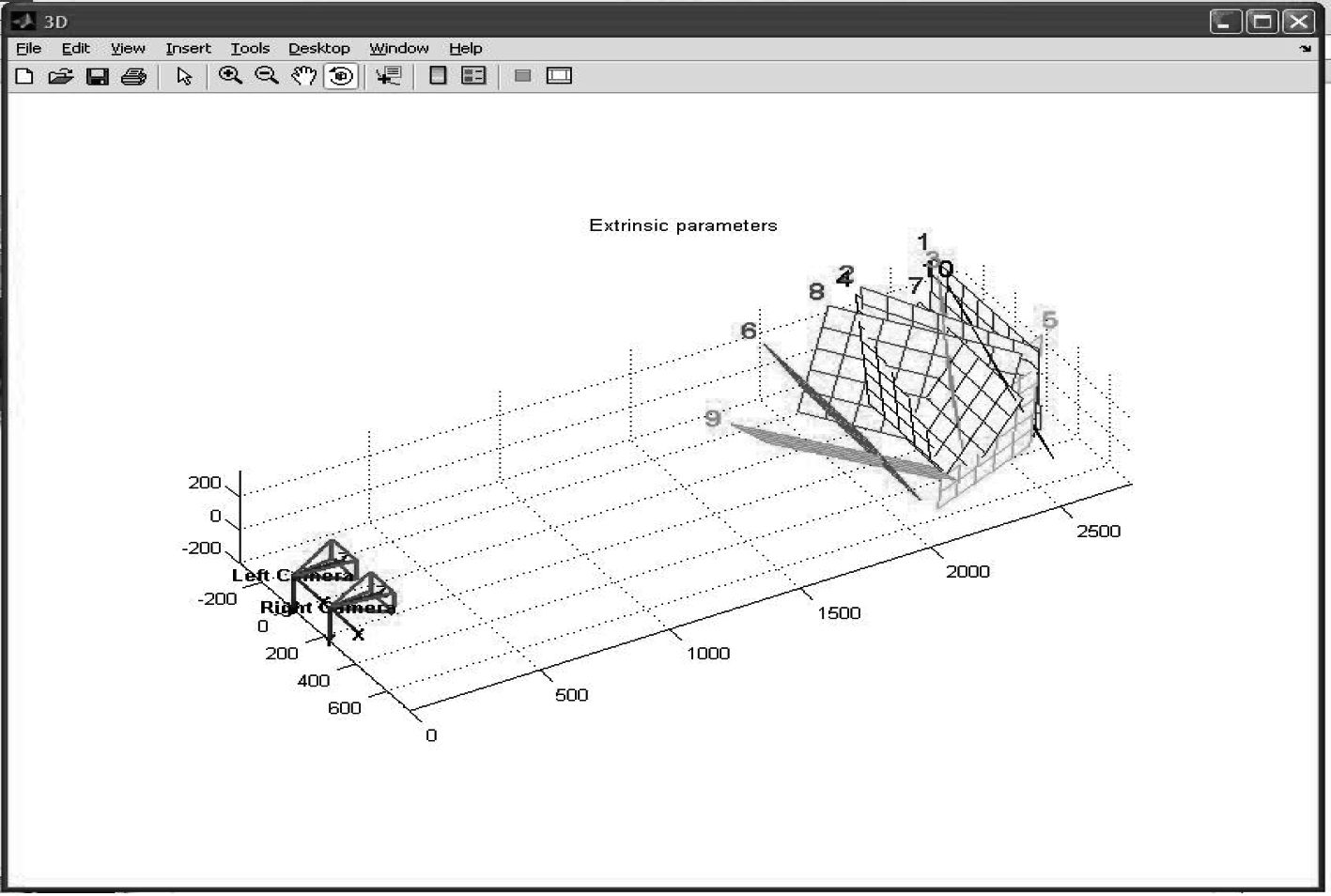
Task: Open the Tools menu
Action: click(250, 48)
